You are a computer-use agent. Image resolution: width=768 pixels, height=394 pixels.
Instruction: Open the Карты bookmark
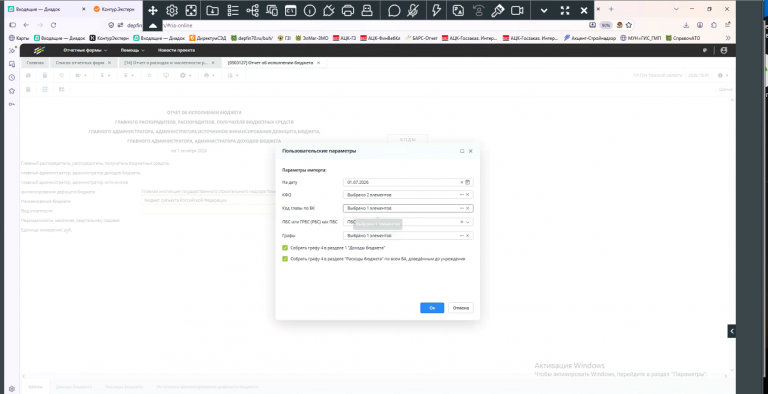click(x=19, y=38)
